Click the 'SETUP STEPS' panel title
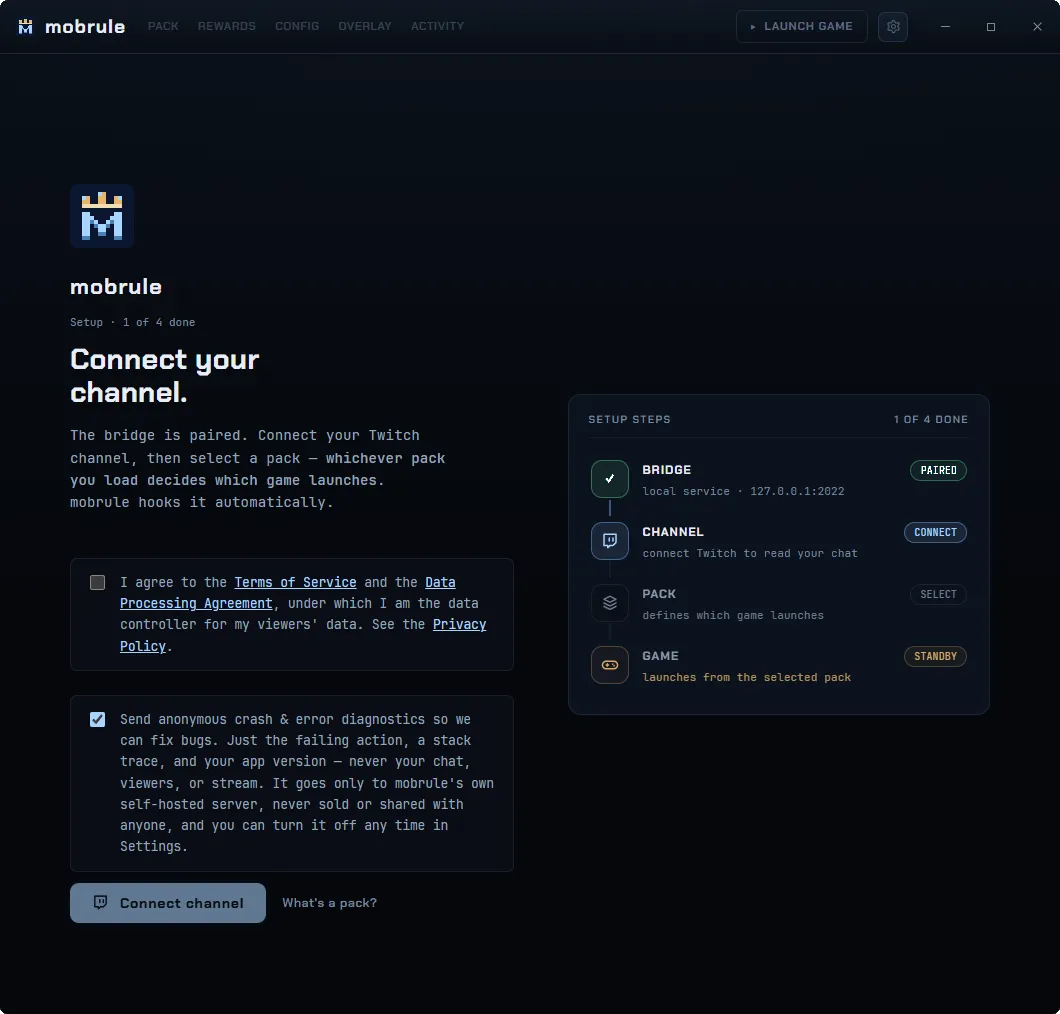Screen dimensions: 1060x1014 629,419
